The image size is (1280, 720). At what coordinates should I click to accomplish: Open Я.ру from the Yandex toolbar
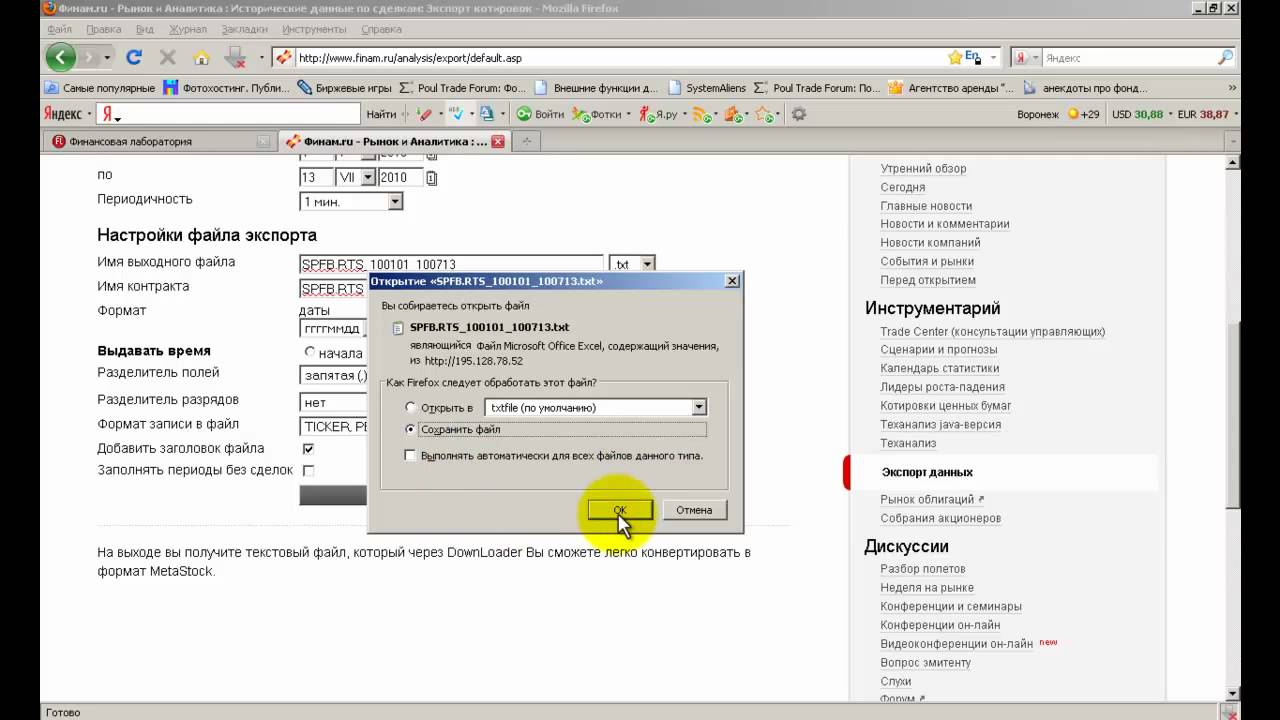(658, 114)
